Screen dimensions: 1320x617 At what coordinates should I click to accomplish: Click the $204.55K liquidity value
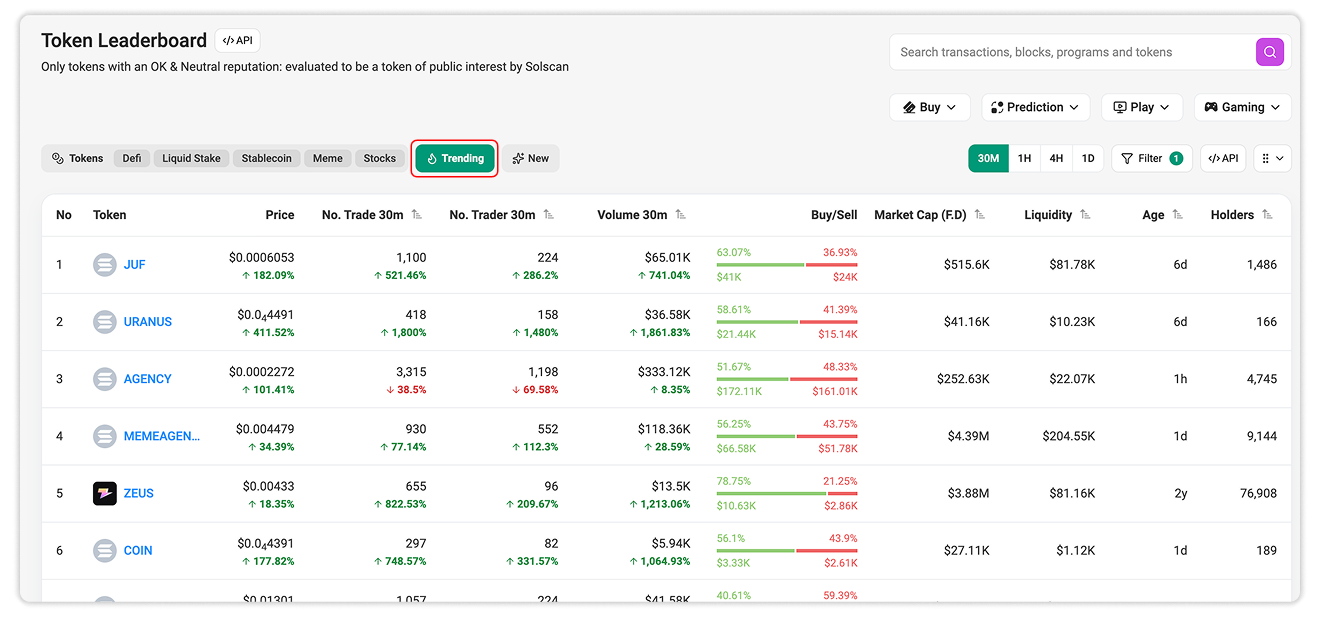pos(1067,436)
